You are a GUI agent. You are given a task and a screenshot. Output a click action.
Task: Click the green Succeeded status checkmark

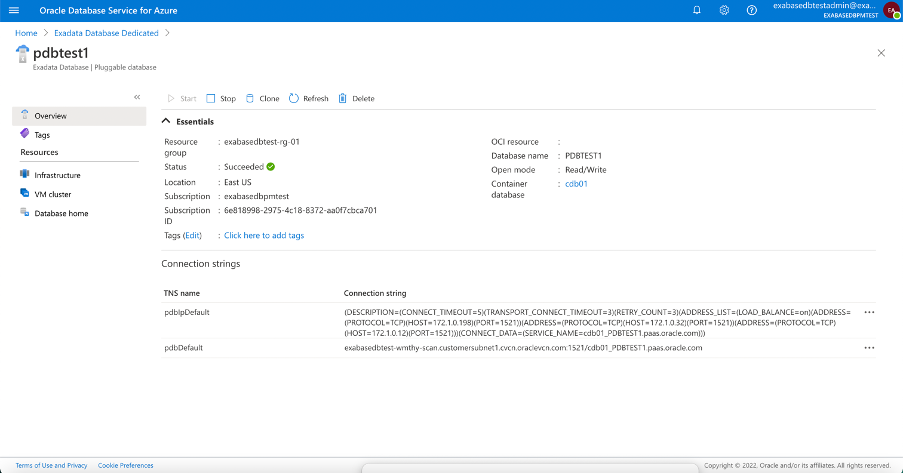[x=271, y=167]
